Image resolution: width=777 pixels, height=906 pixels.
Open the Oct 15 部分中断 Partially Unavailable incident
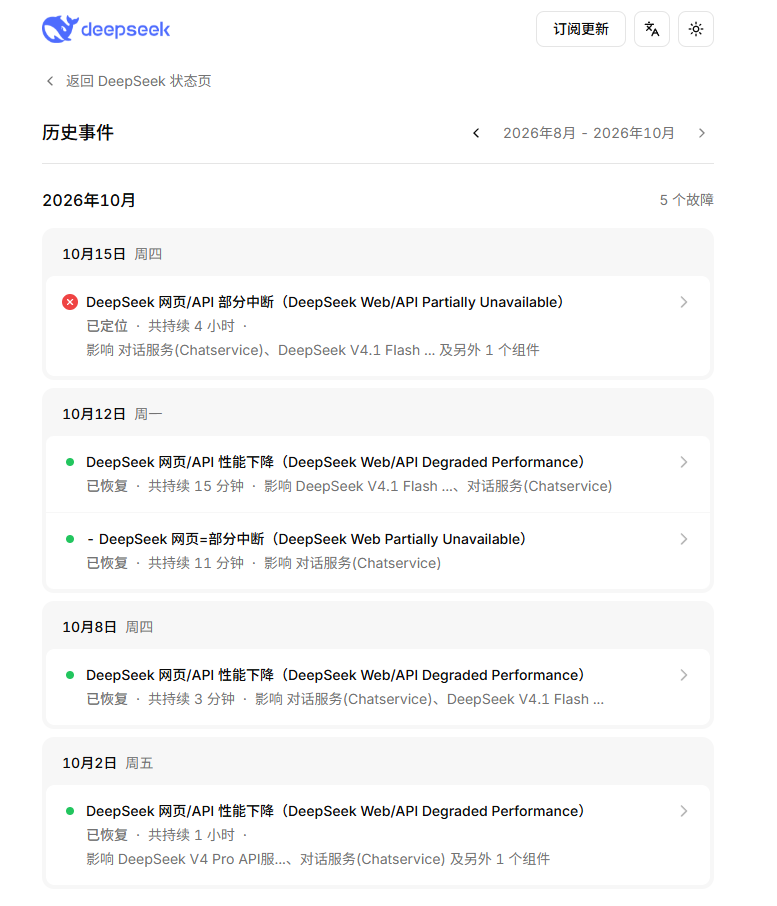point(378,326)
